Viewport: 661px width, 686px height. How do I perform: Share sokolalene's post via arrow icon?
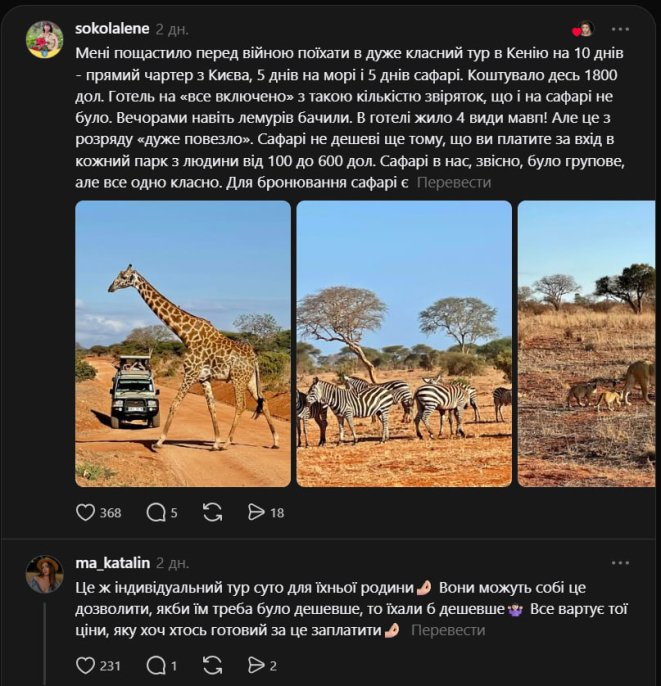coord(255,512)
